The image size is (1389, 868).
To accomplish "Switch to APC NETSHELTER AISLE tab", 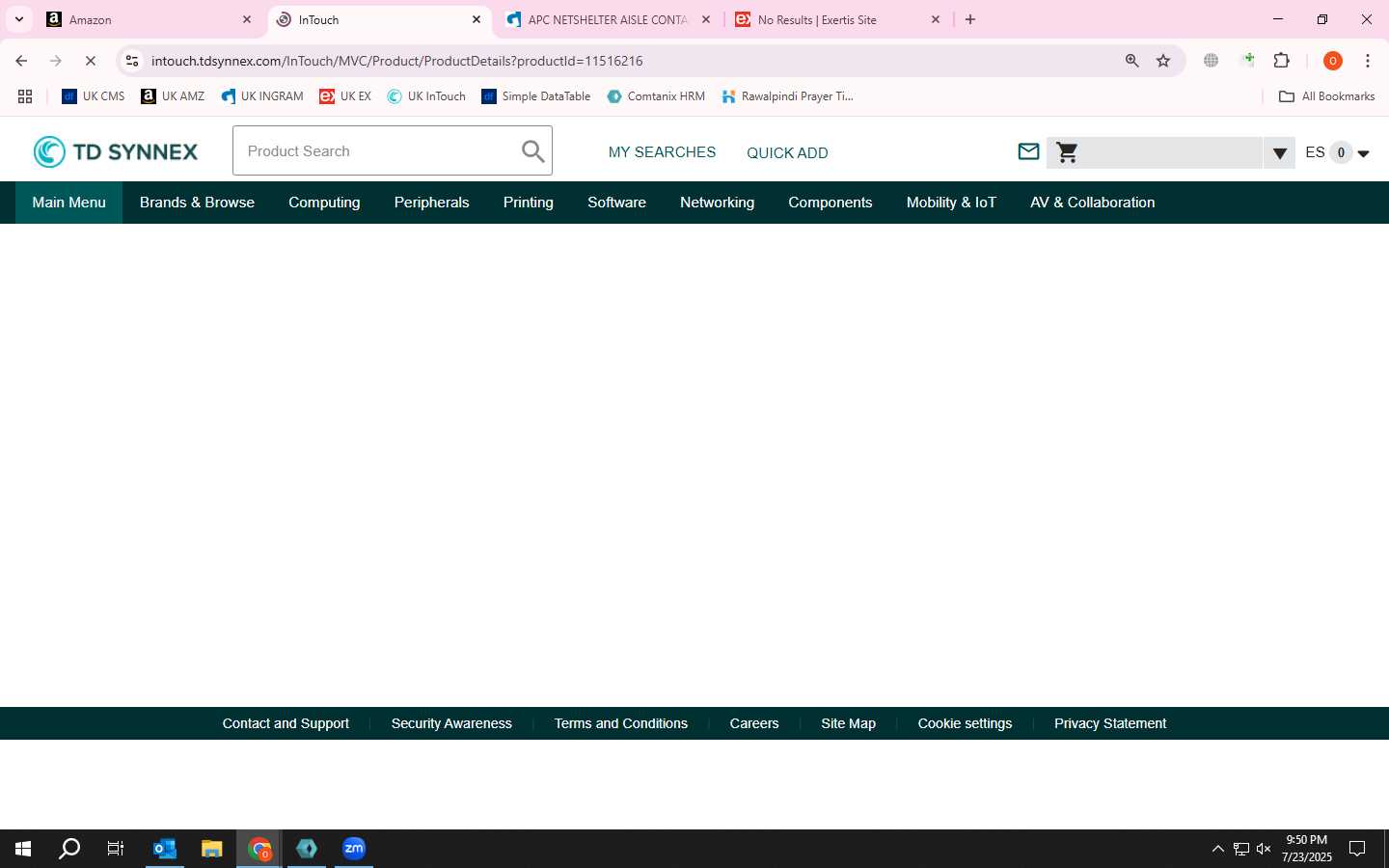I will [608, 19].
